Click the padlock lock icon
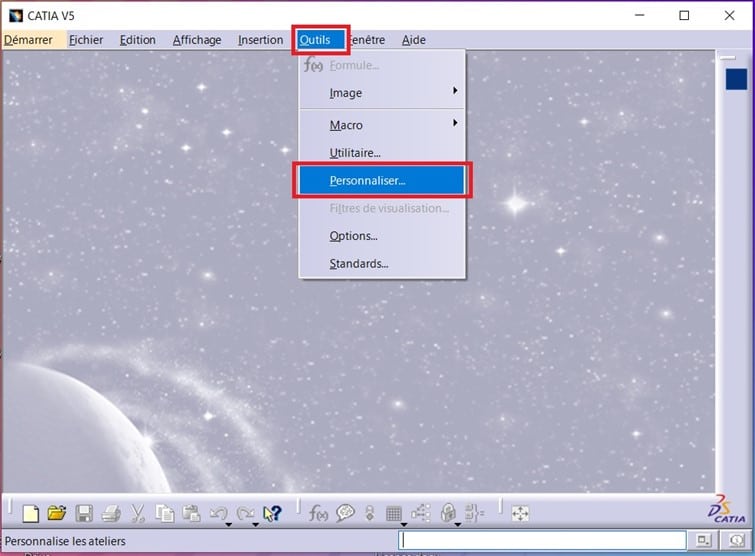Screen dimensions: 755x556 click(x=448, y=513)
